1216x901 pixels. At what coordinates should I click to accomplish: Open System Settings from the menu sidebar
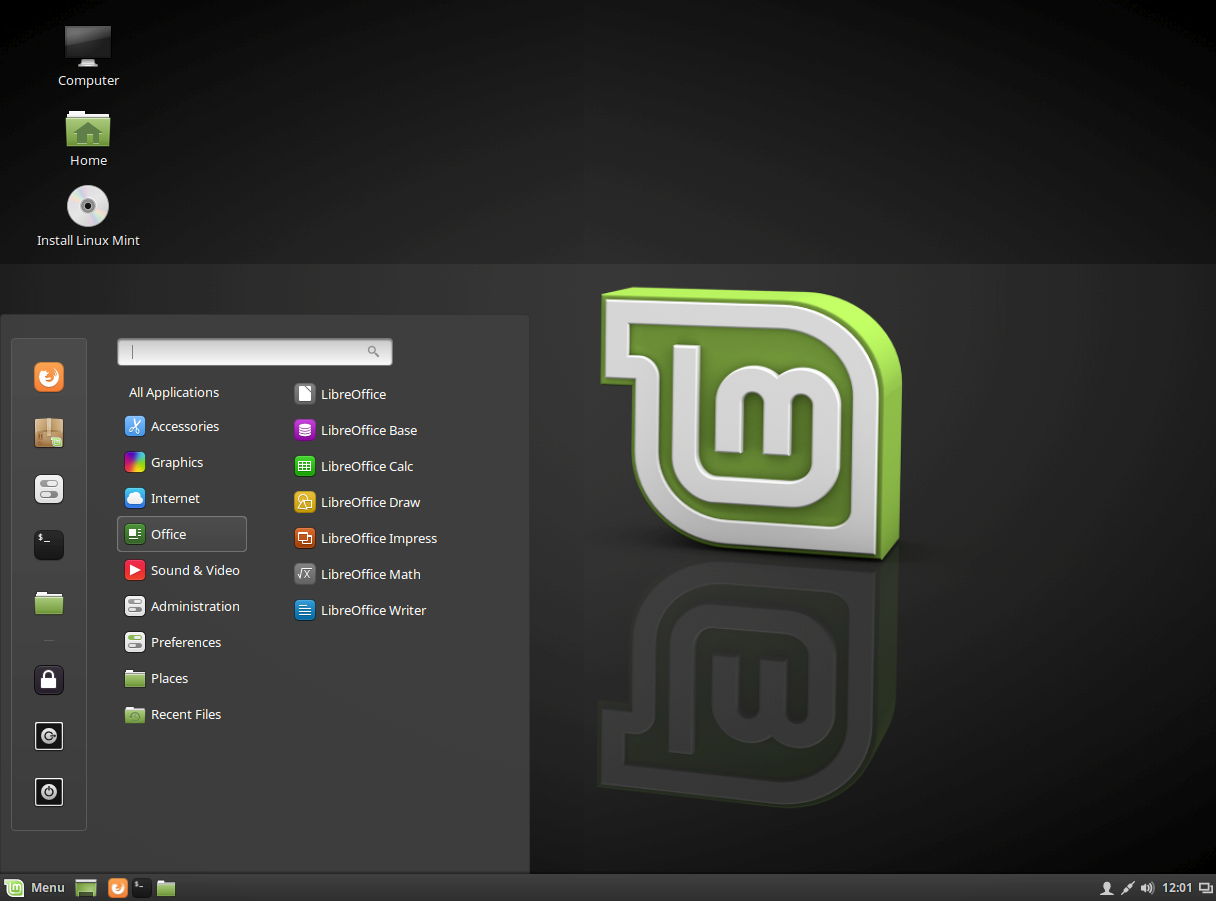(48, 489)
